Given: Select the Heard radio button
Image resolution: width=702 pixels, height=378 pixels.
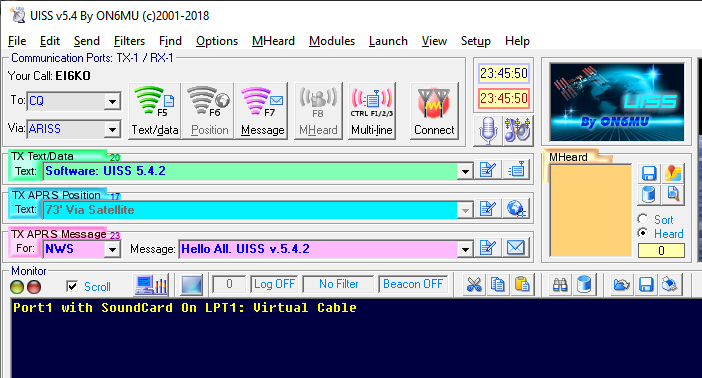Looking at the screenshot, I should (643, 233).
